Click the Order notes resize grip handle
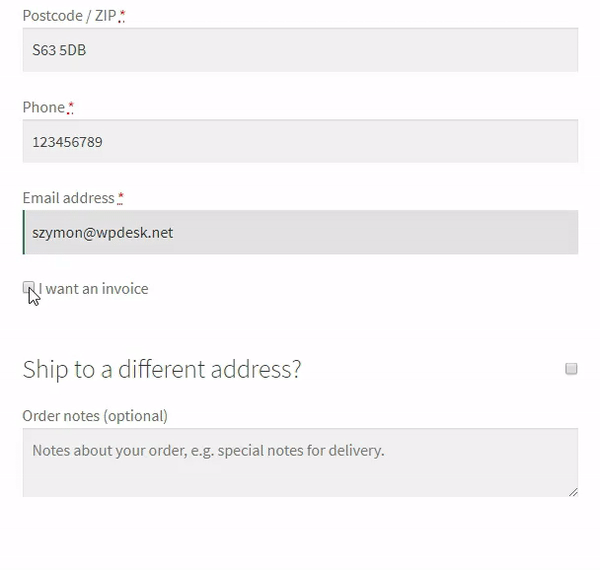600x570 pixels. tap(573, 491)
